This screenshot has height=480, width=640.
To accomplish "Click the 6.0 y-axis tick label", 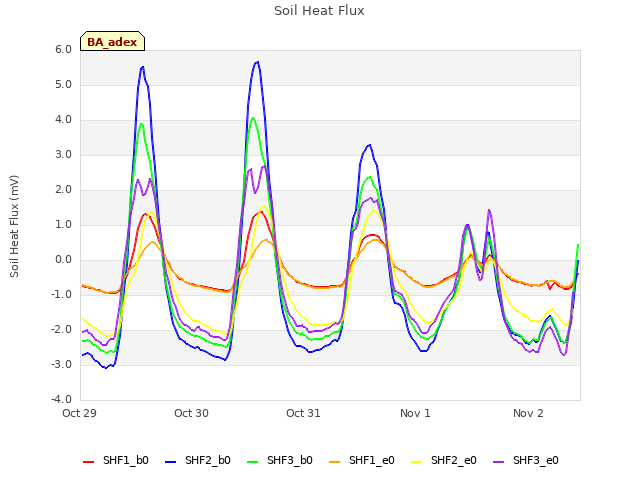I will 63,49.
